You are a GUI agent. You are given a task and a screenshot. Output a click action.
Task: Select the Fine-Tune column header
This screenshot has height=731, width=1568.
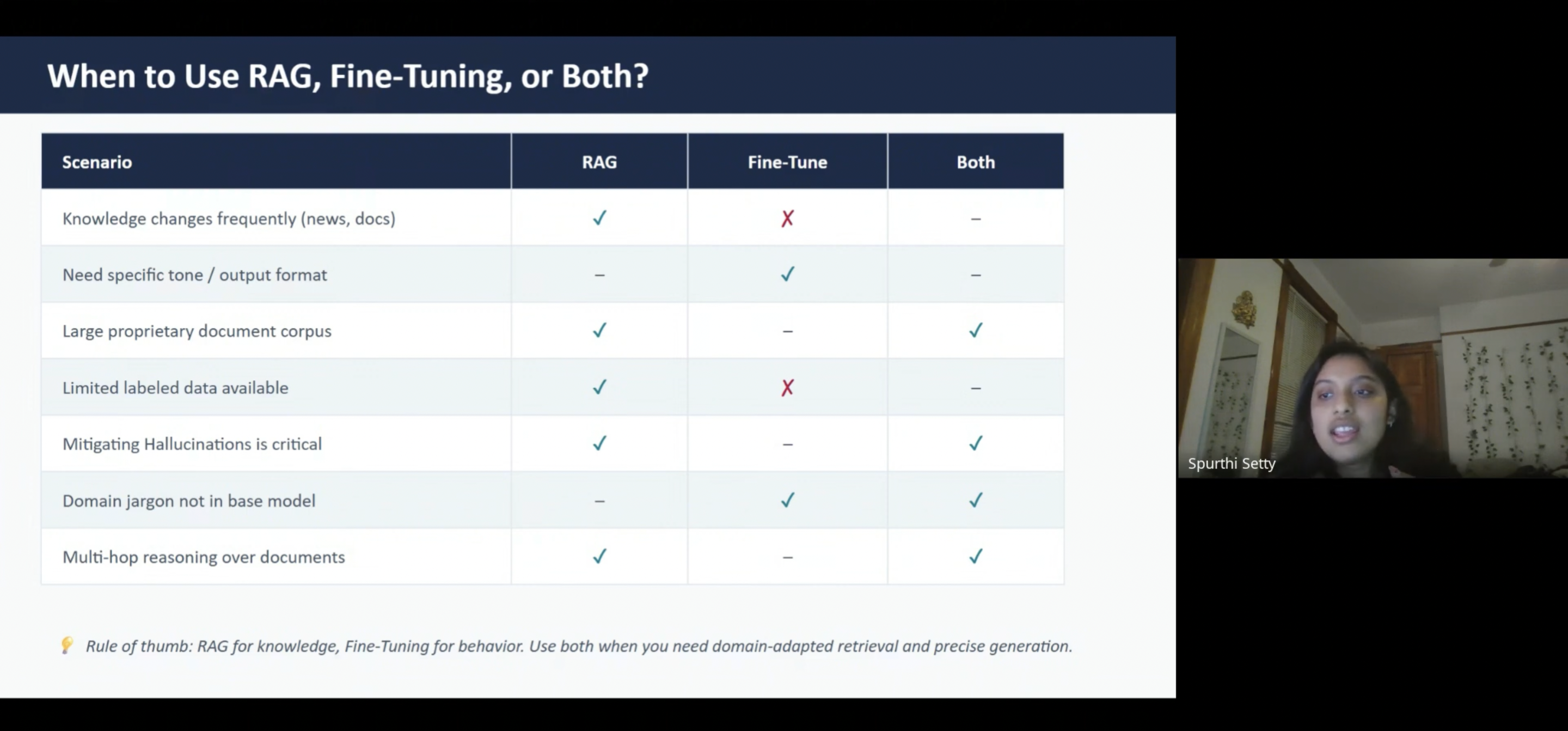pyautogui.click(x=788, y=162)
